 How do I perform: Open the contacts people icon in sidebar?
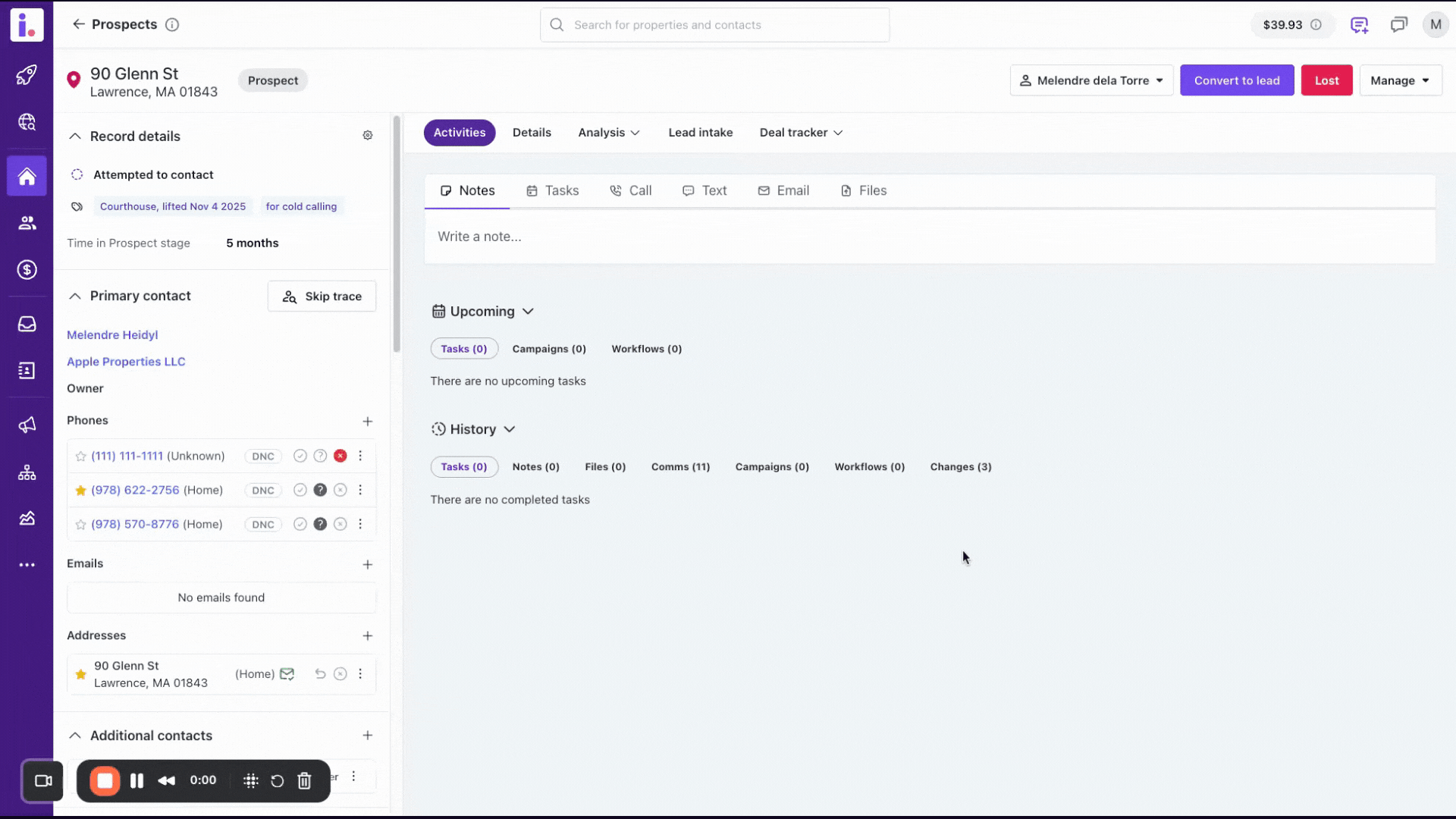(27, 223)
